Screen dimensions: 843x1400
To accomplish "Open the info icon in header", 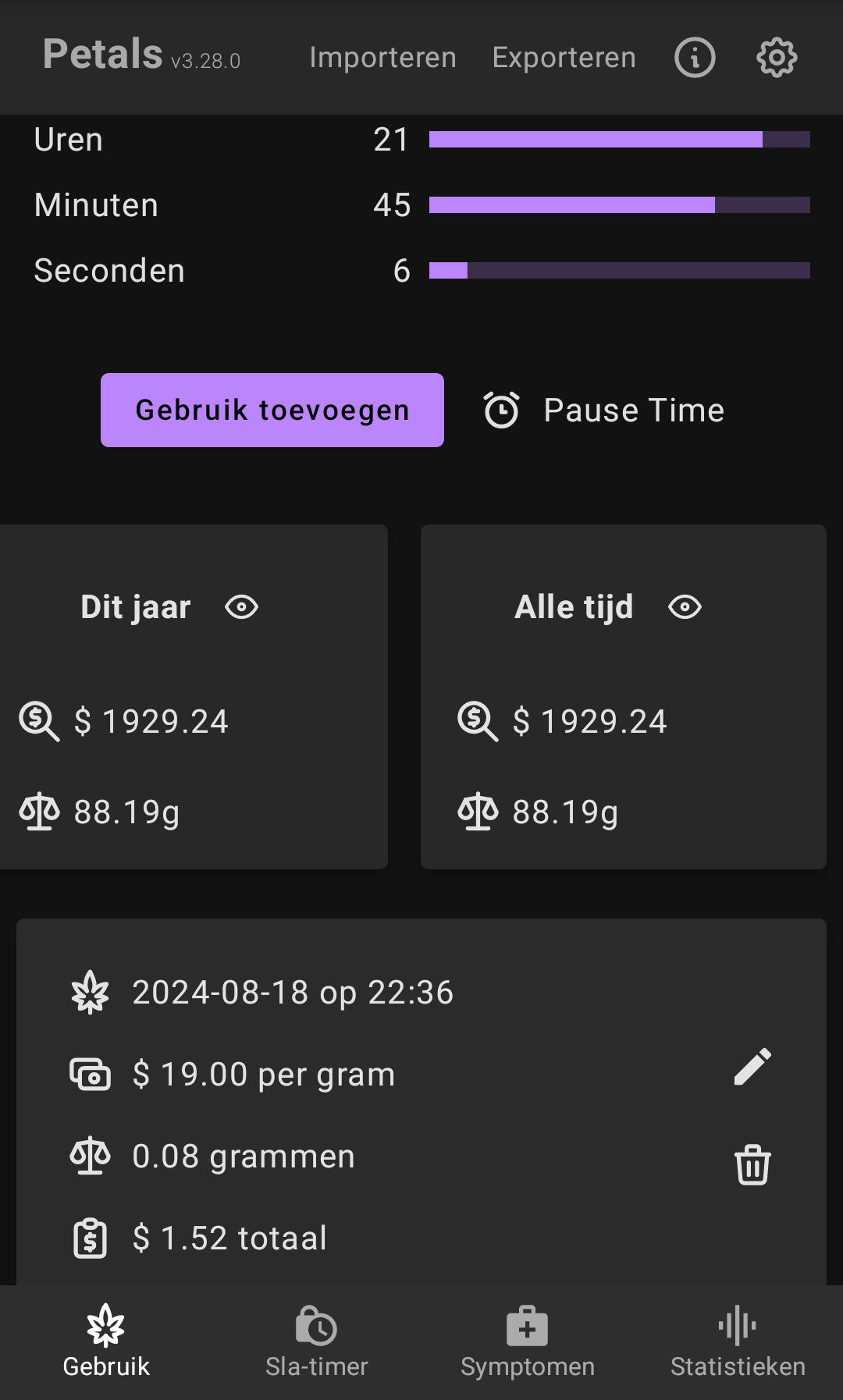I will (x=695, y=58).
